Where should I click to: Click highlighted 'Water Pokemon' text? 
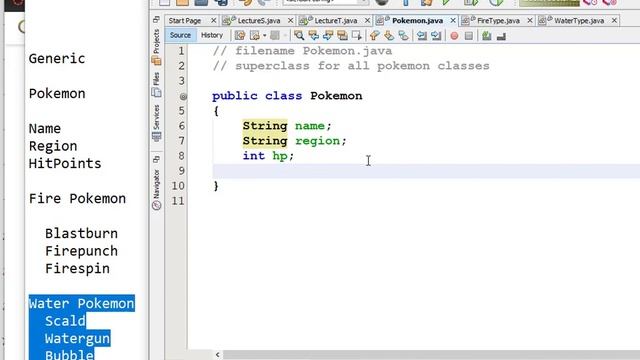click(81, 303)
